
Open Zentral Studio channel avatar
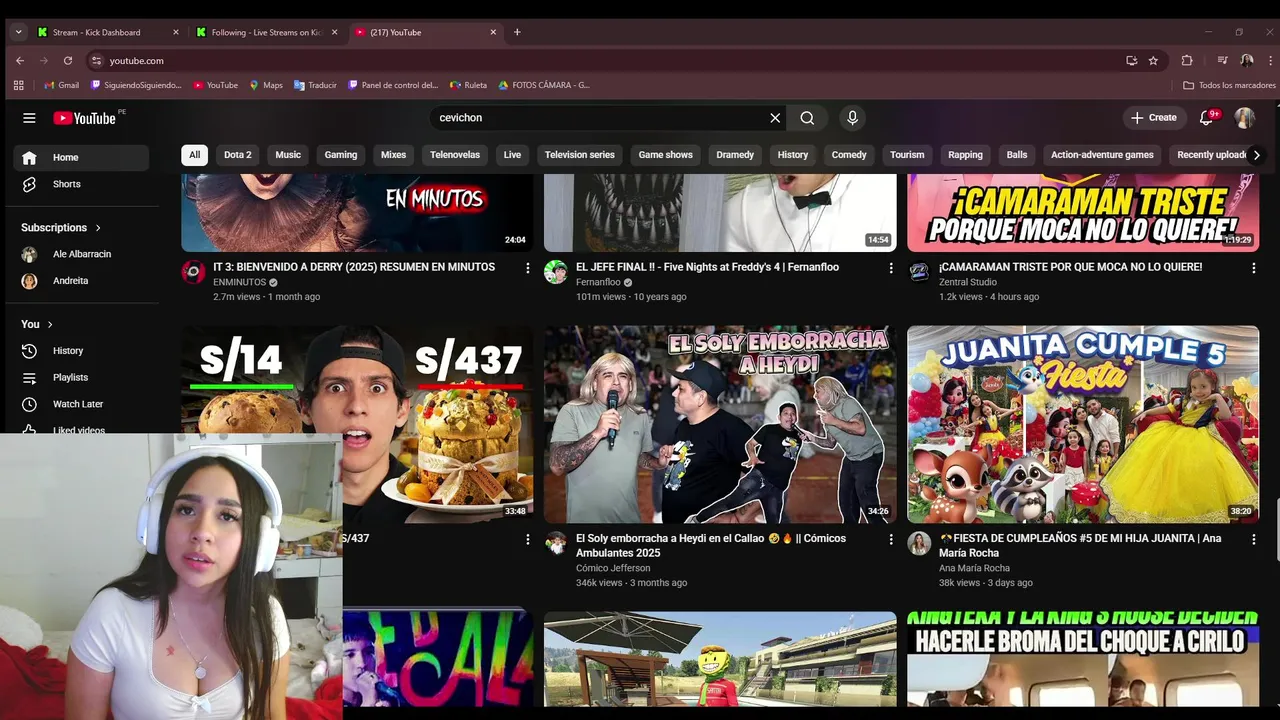(x=919, y=272)
